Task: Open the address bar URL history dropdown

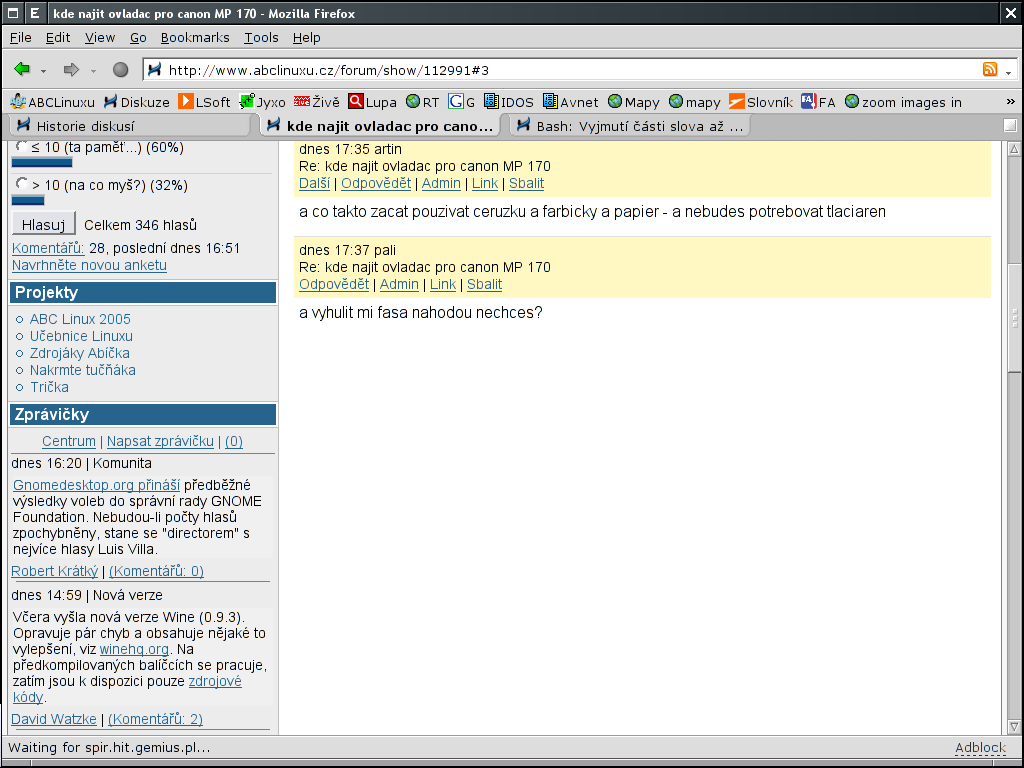Action: [1008, 71]
